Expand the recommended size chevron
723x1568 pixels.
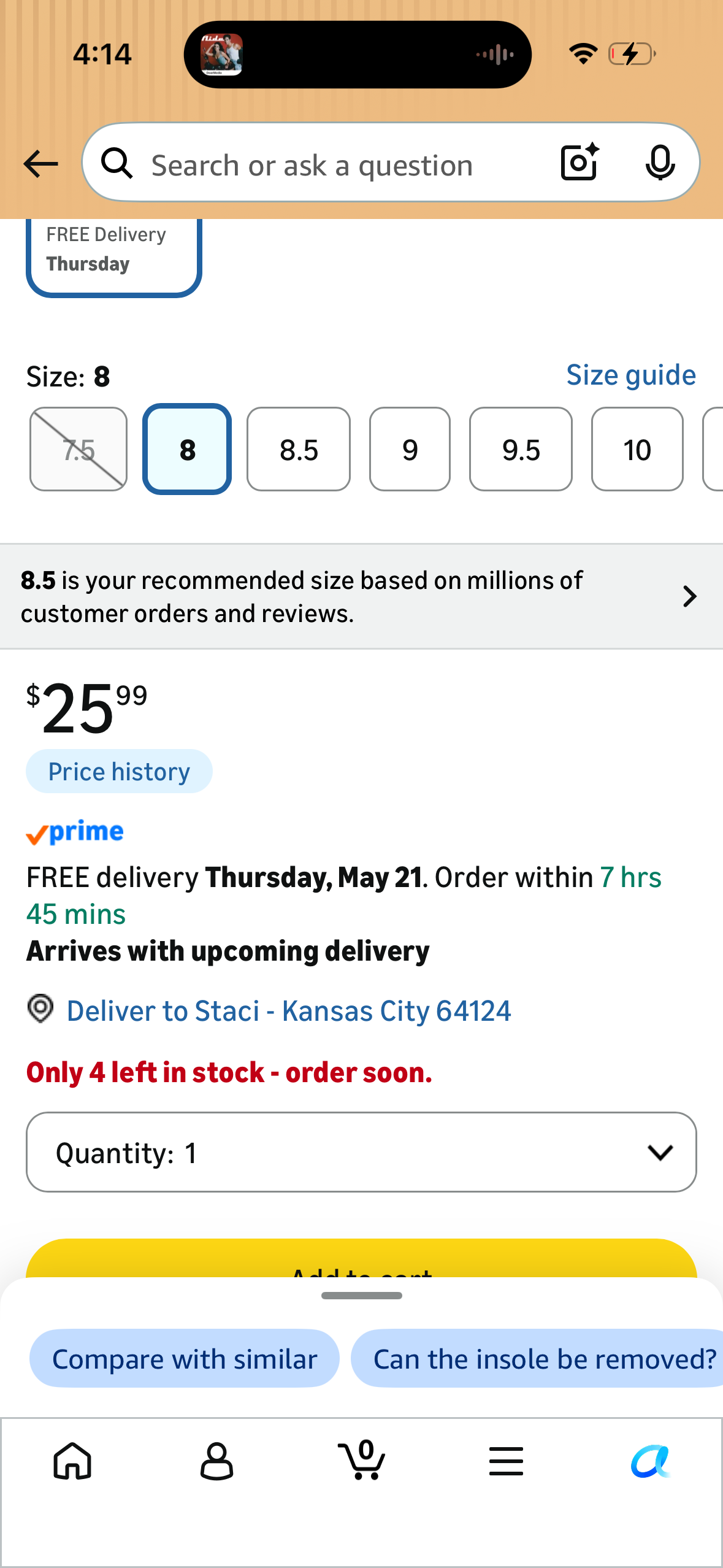(x=689, y=596)
